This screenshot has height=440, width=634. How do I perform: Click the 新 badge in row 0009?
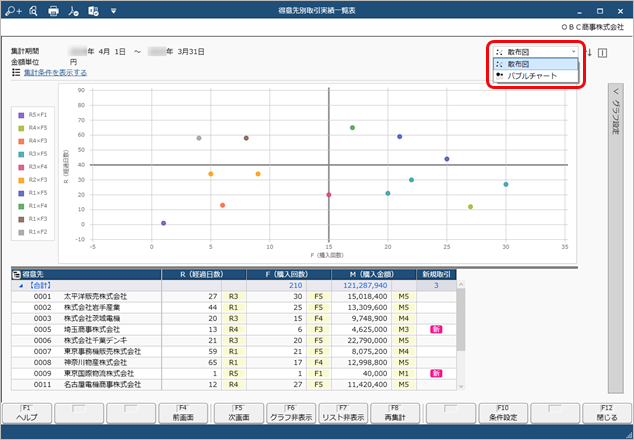coord(436,373)
